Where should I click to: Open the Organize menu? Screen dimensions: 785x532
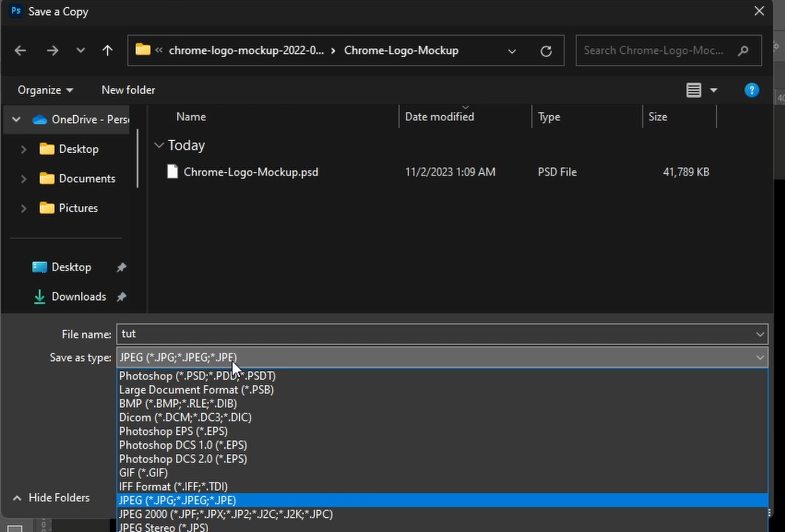(45, 90)
